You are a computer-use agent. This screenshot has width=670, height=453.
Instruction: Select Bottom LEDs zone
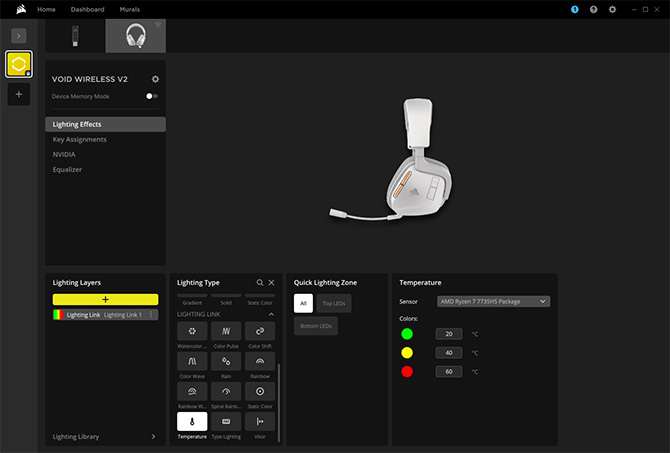pyautogui.click(x=316, y=326)
